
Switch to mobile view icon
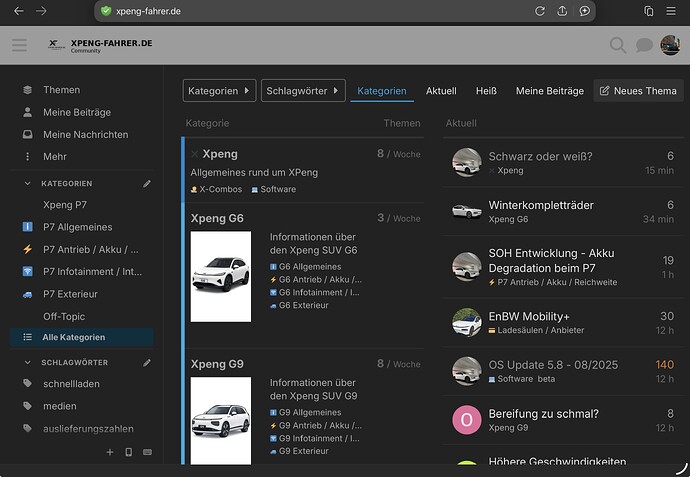click(x=128, y=453)
